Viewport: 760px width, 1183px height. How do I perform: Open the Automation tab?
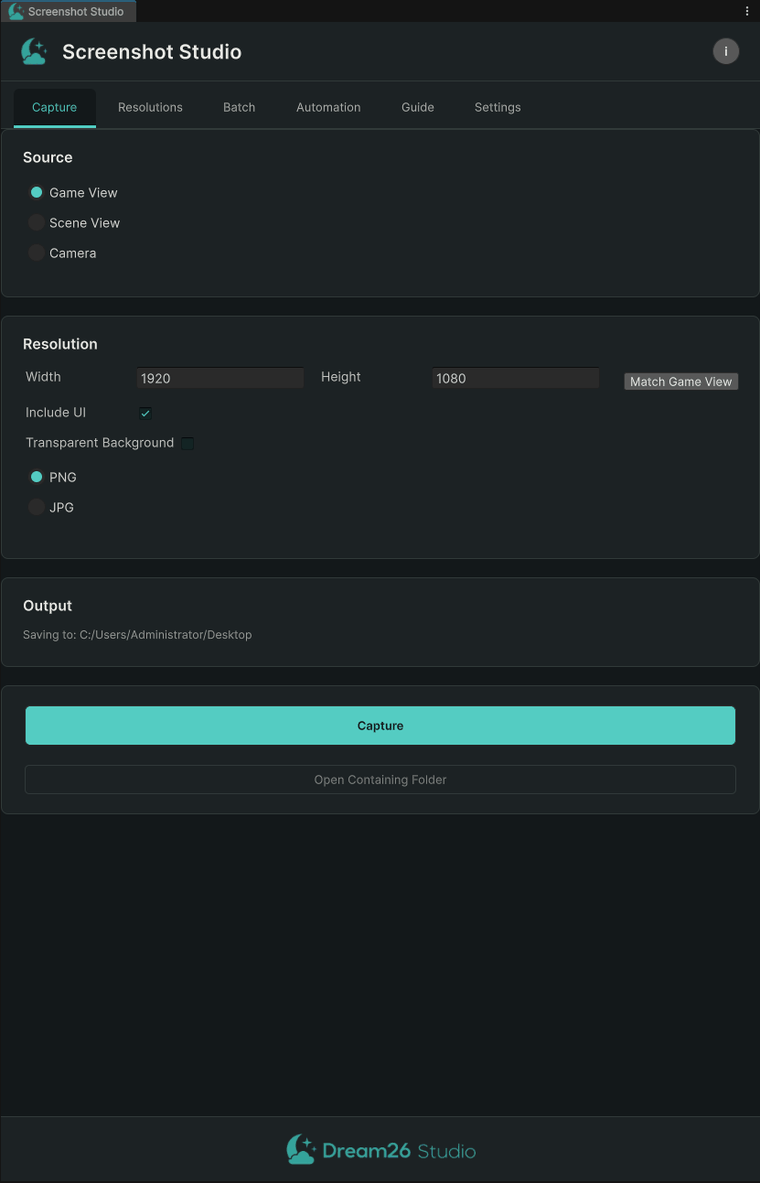click(x=328, y=108)
